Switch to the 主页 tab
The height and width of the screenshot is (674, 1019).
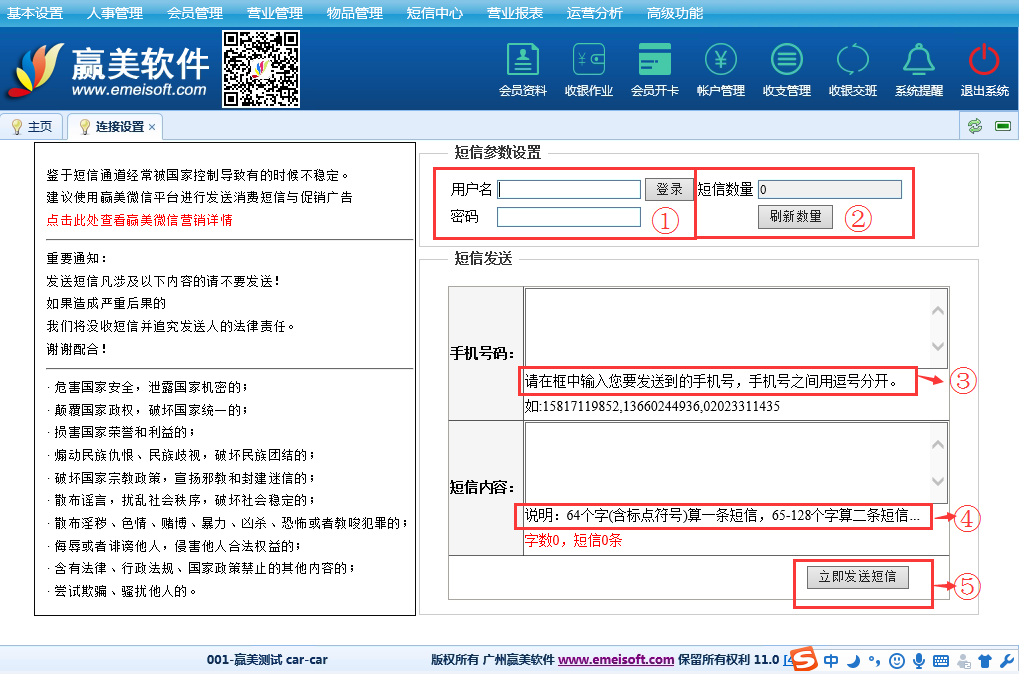pyautogui.click(x=32, y=127)
